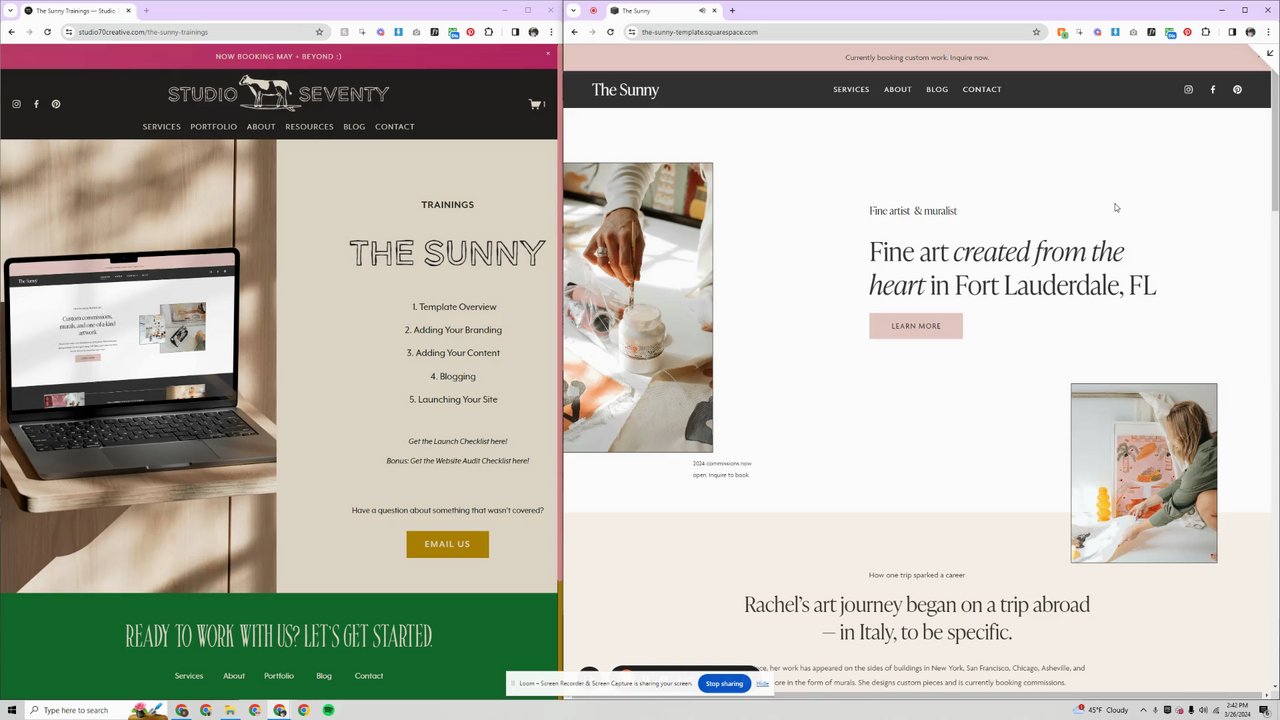Open Spotify from the Windows taskbar
Viewport: 1280px width, 720px height.
tap(328, 710)
